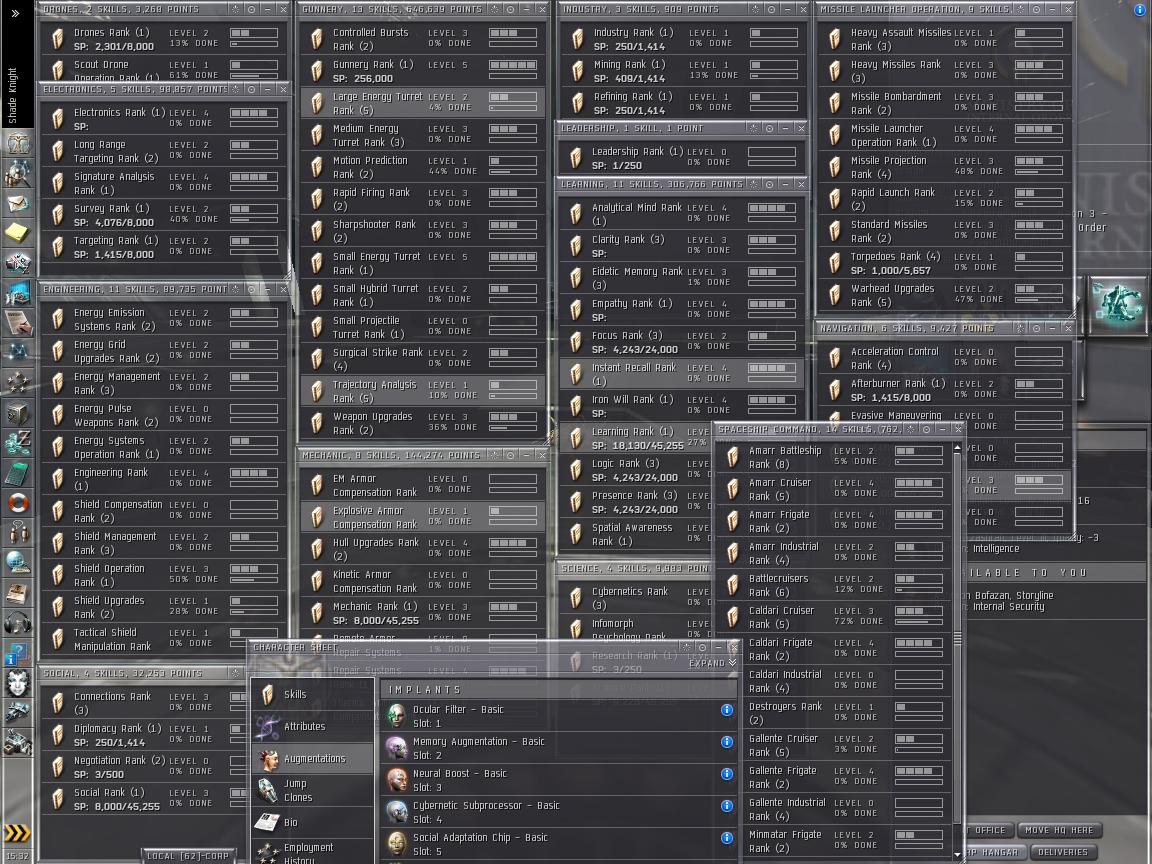Toggle pin on the Character Sheet window
1152x864 pixels.
[702, 647]
